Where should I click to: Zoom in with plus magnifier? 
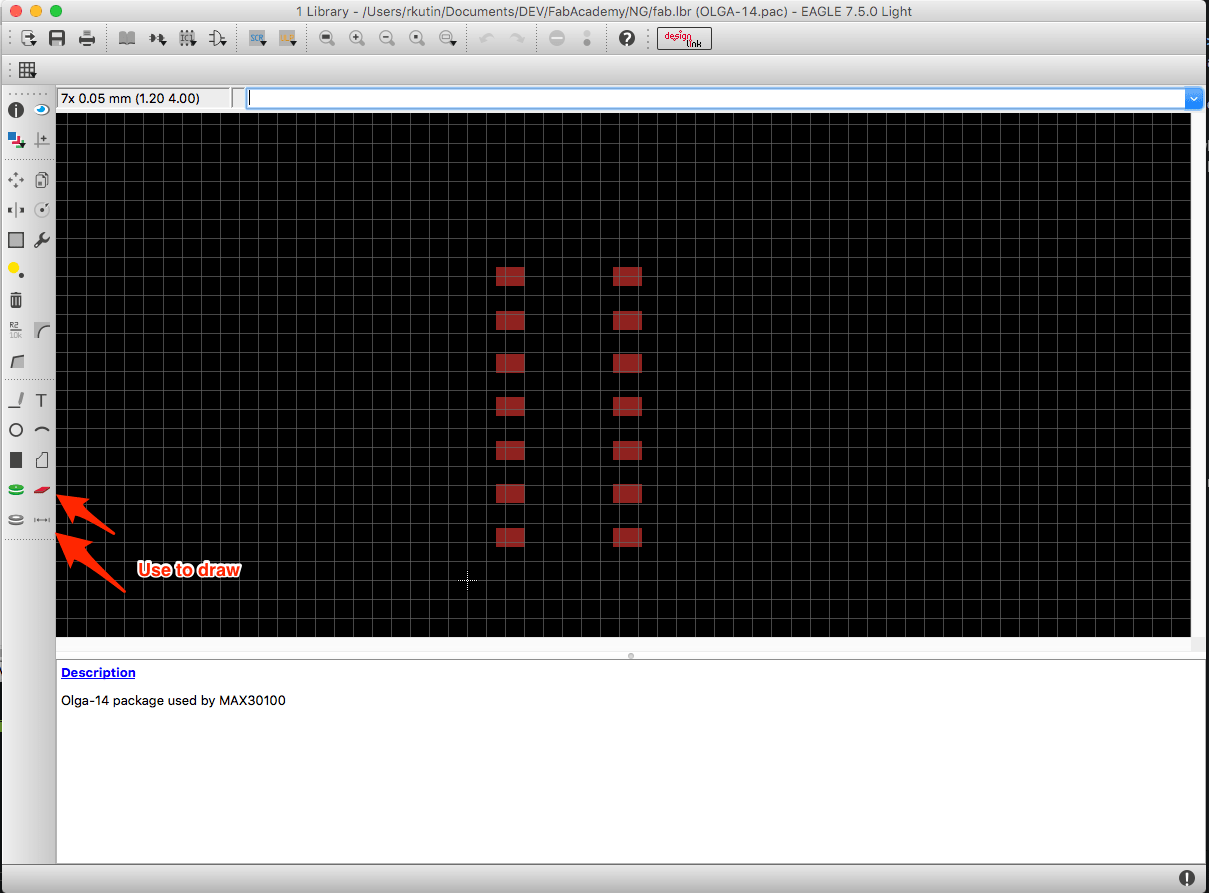(357, 39)
